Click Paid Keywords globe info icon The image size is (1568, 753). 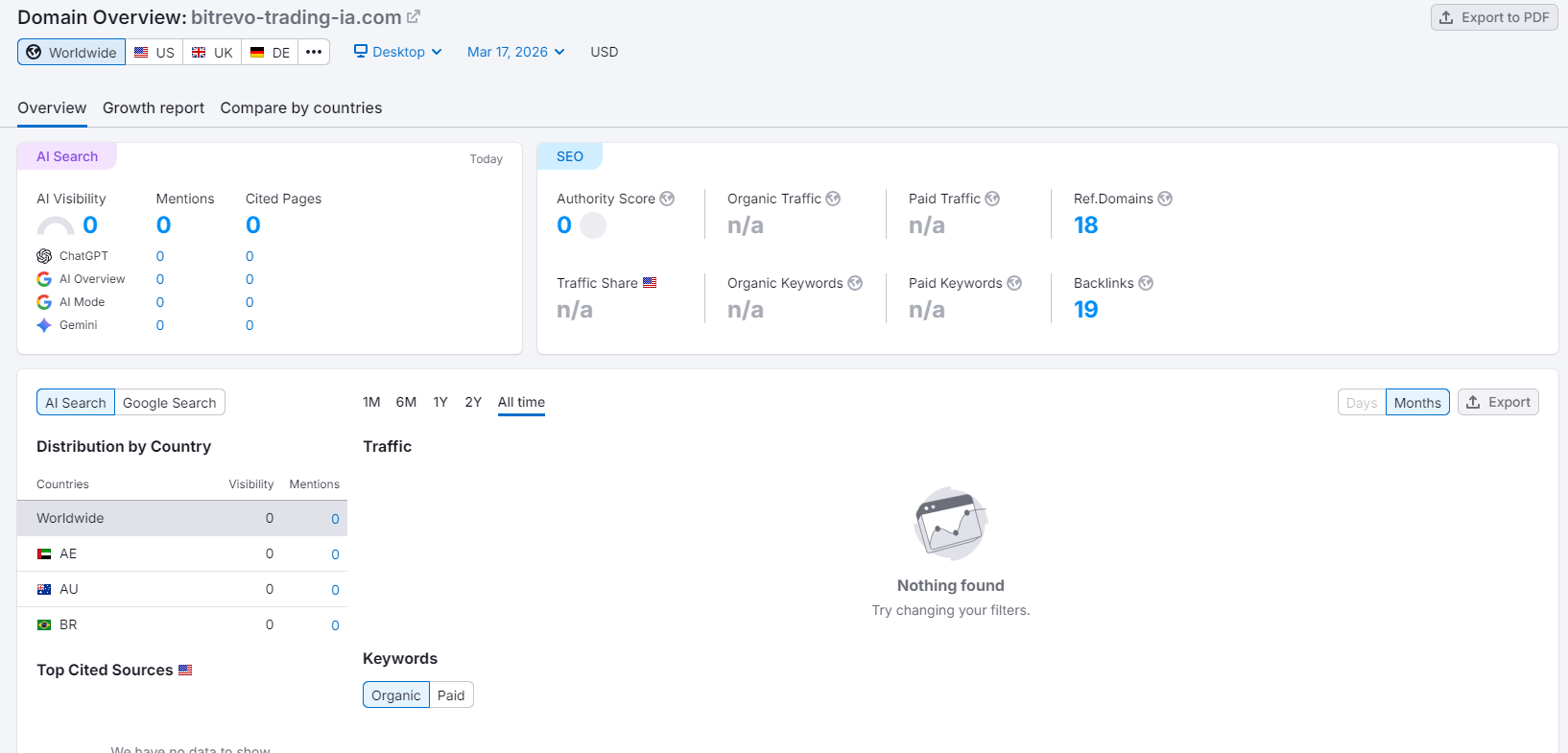coord(1014,283)
